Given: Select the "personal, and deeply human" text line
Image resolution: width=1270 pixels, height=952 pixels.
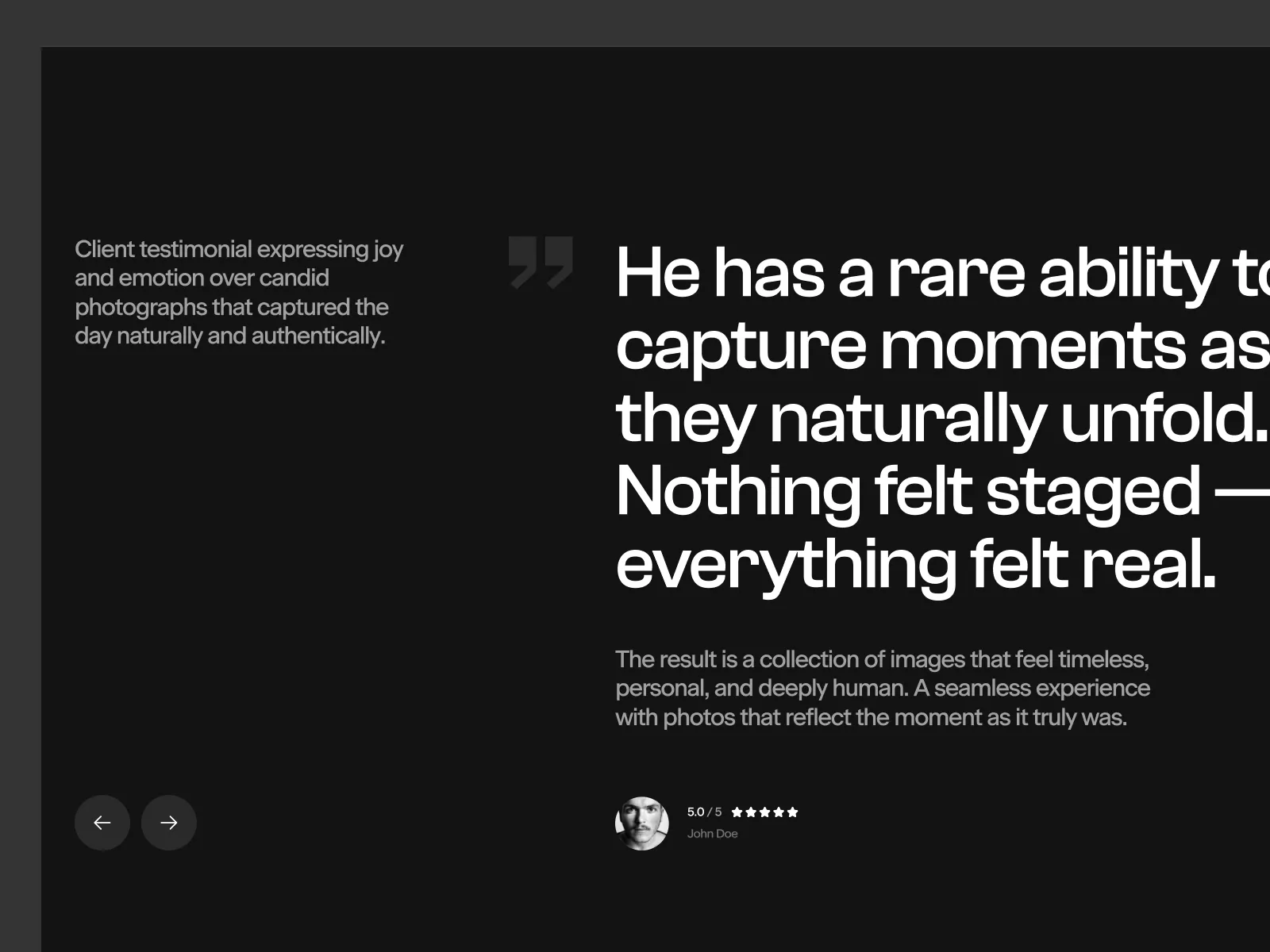Looking at the screenshot, I should coord(882,688).
